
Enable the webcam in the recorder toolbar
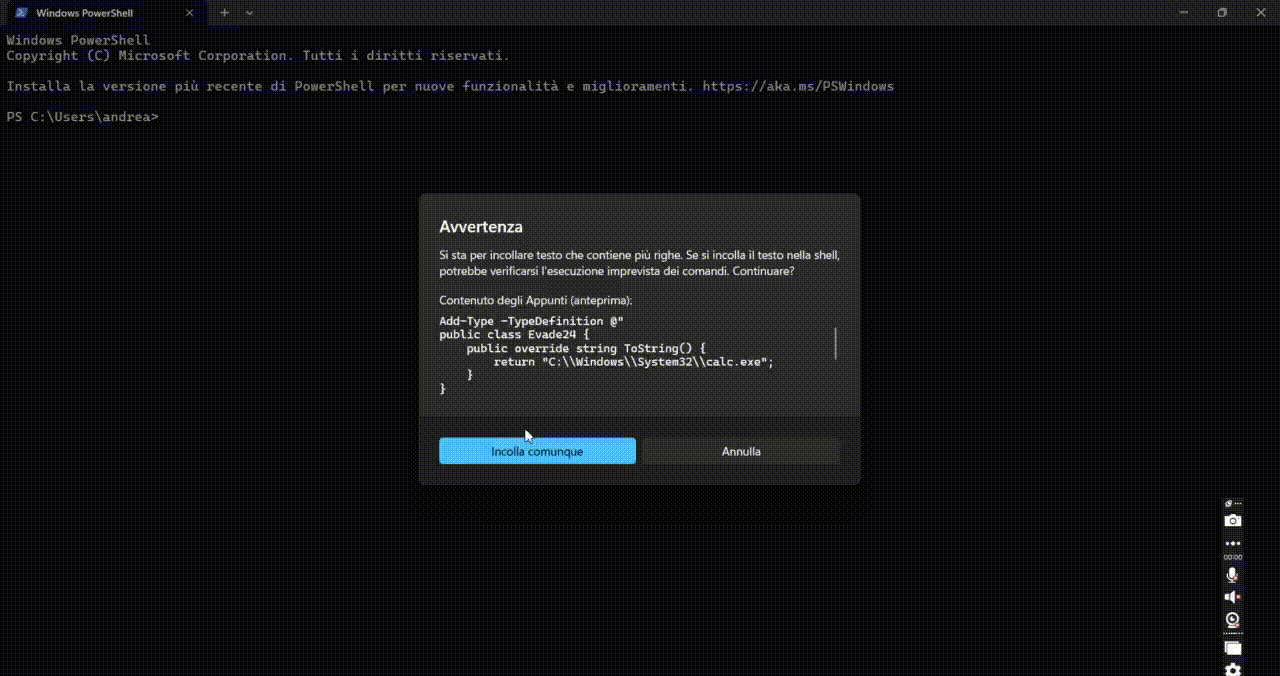[x=1232, y=620]
